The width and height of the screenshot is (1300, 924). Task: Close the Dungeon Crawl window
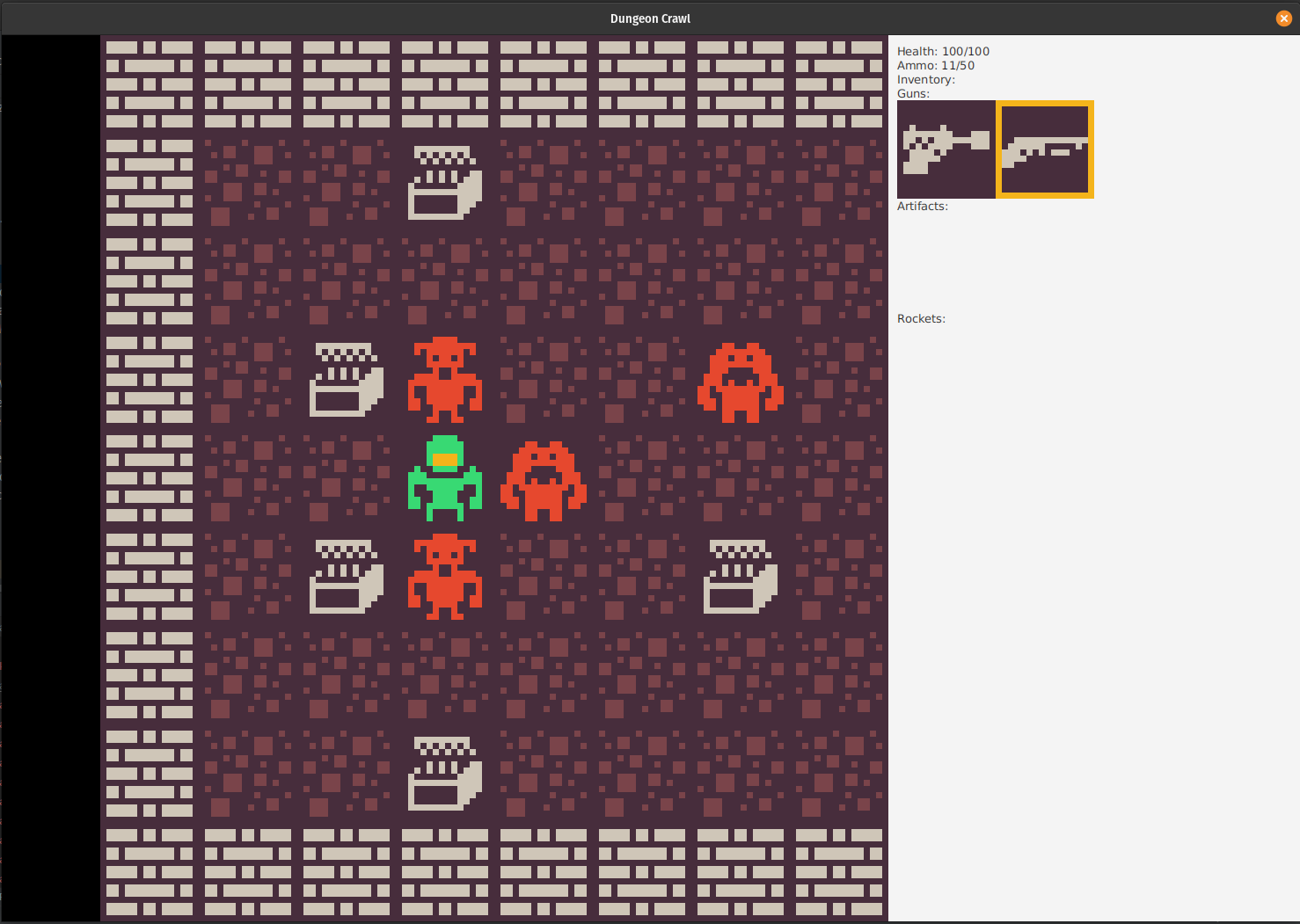click(x=1283, y=18)
